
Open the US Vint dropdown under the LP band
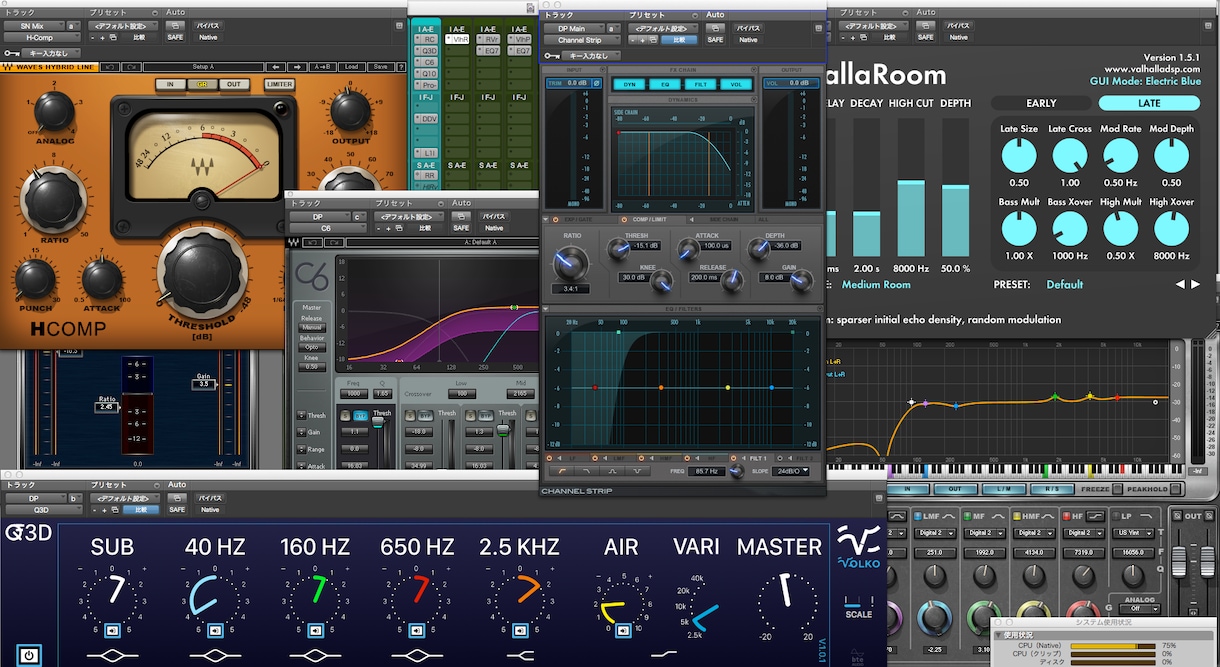click(1132, 533)
